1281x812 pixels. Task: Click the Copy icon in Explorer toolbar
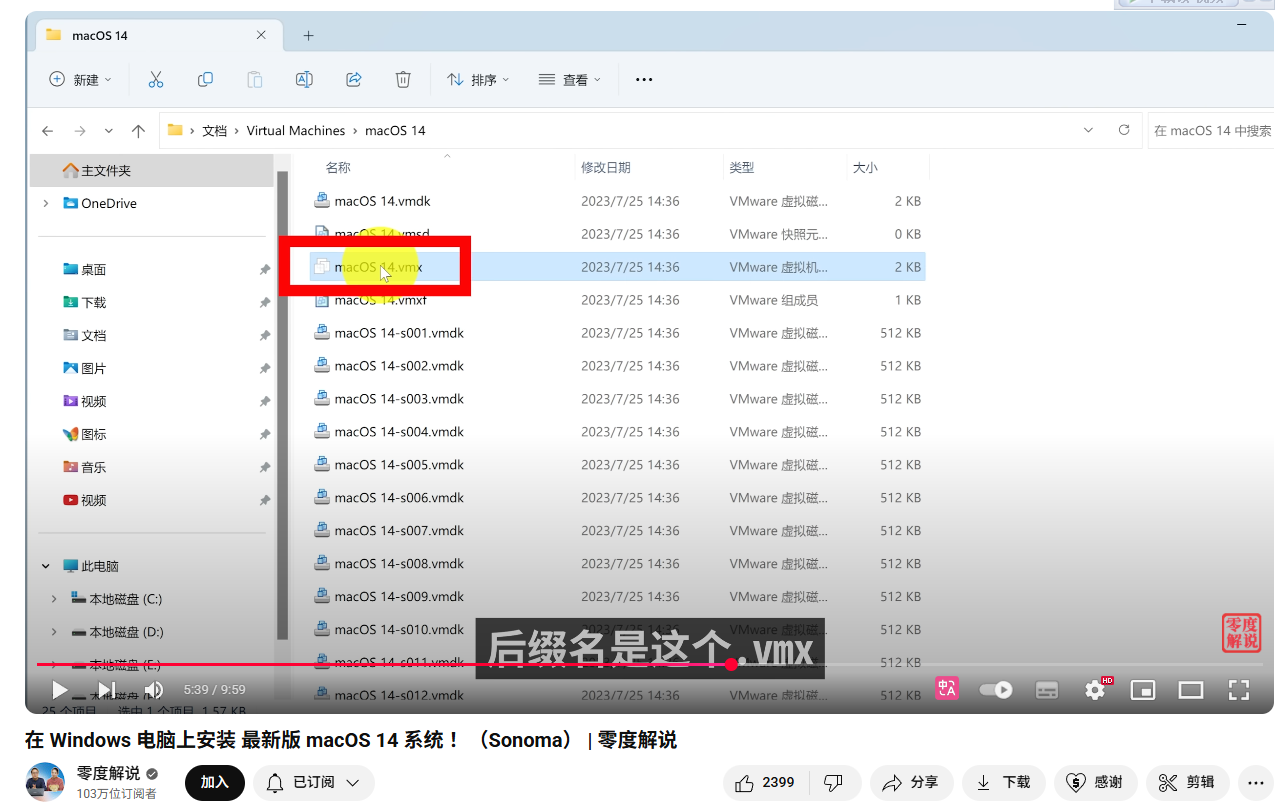(x=205, y=79)
